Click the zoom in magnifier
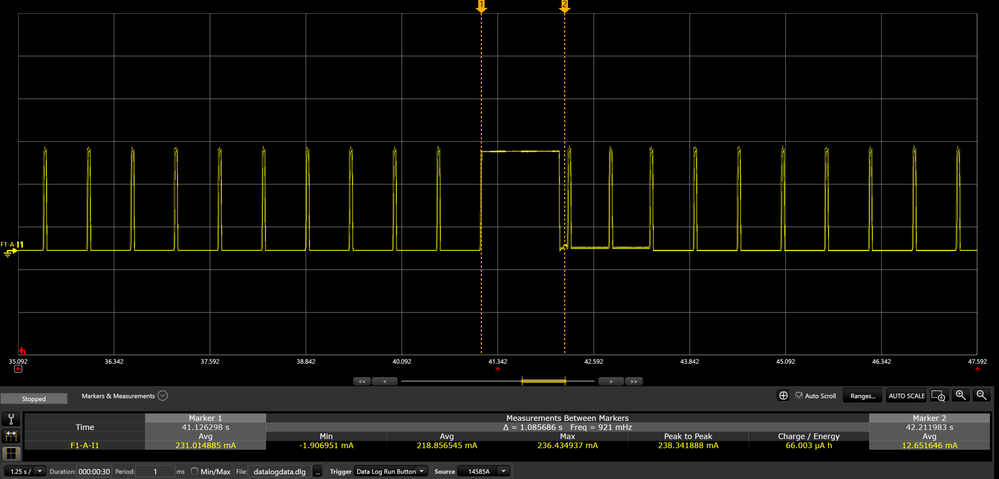Viewport: 999px width, 479px height. point(961,396)
